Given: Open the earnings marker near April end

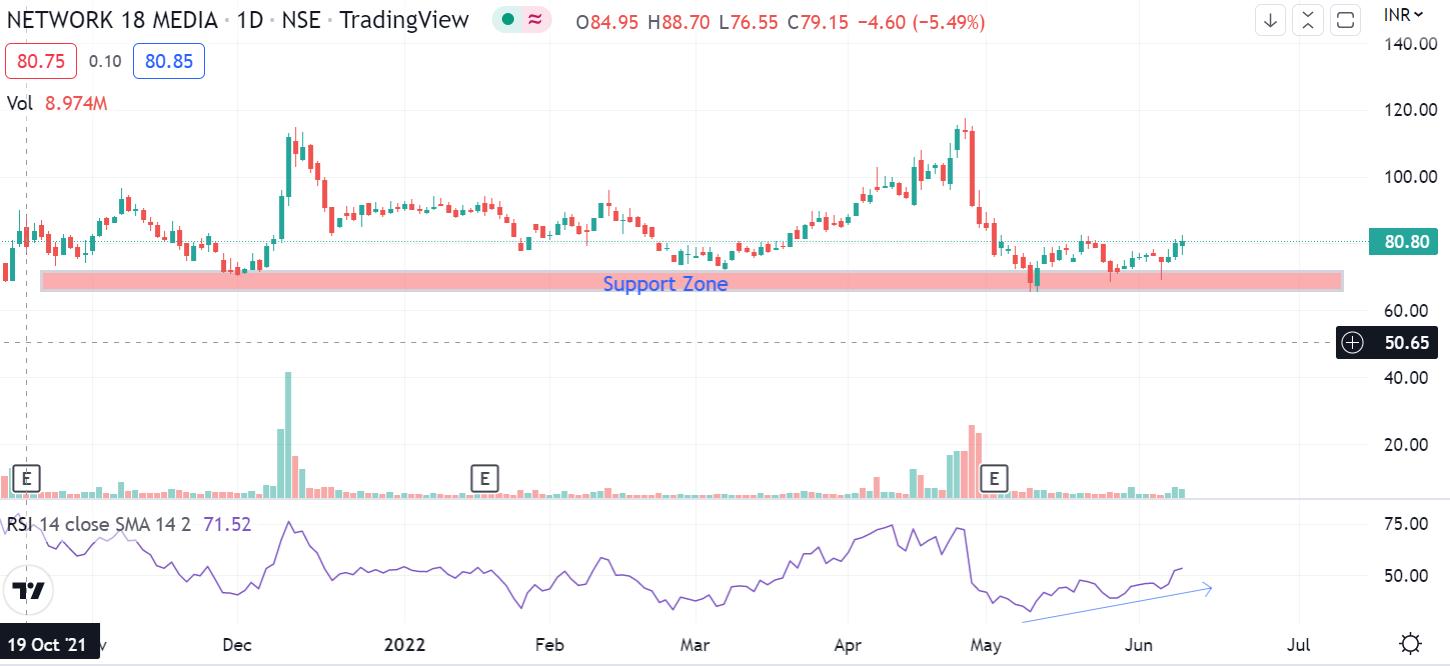Looking at the screenshot, I should tap(994, 479).
